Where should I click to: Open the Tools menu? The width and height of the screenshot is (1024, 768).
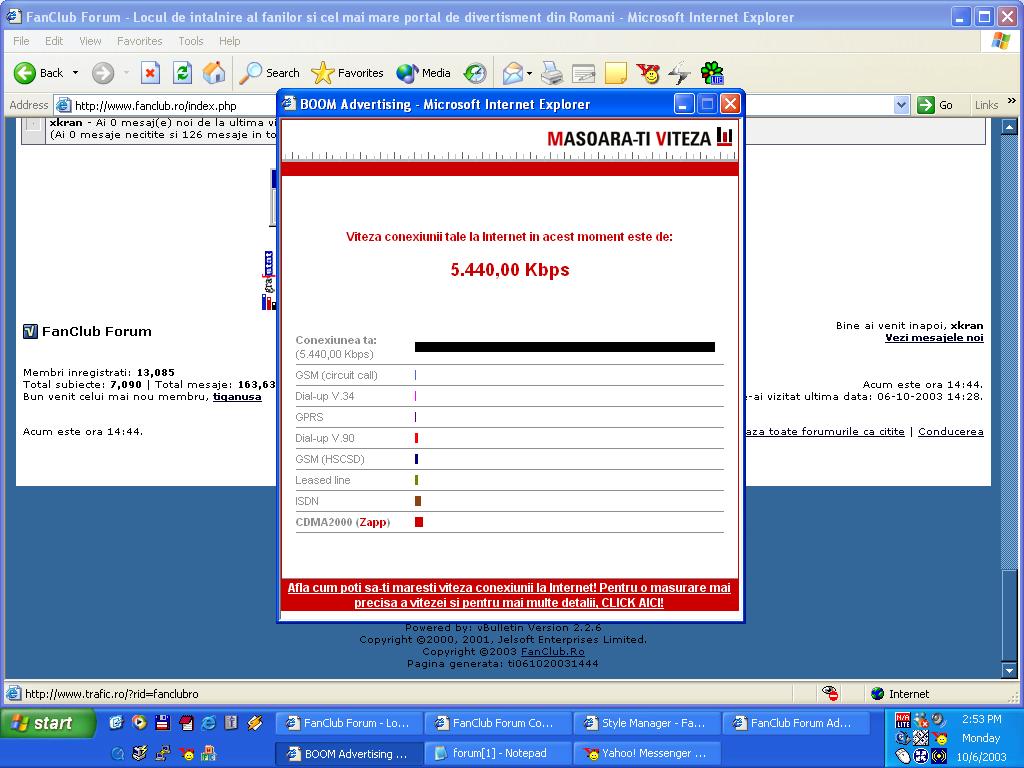tap(191, 41)
